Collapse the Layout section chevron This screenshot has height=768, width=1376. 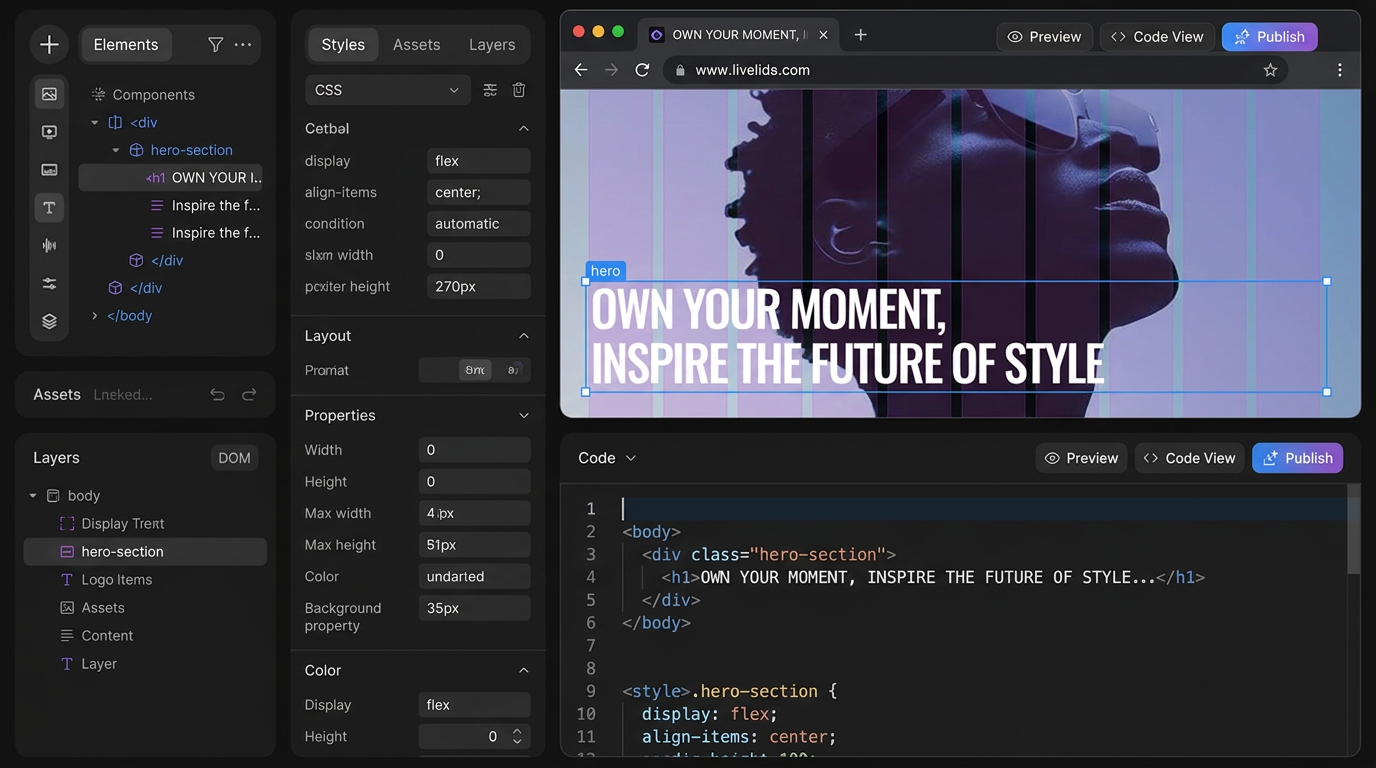coord(523,336)
